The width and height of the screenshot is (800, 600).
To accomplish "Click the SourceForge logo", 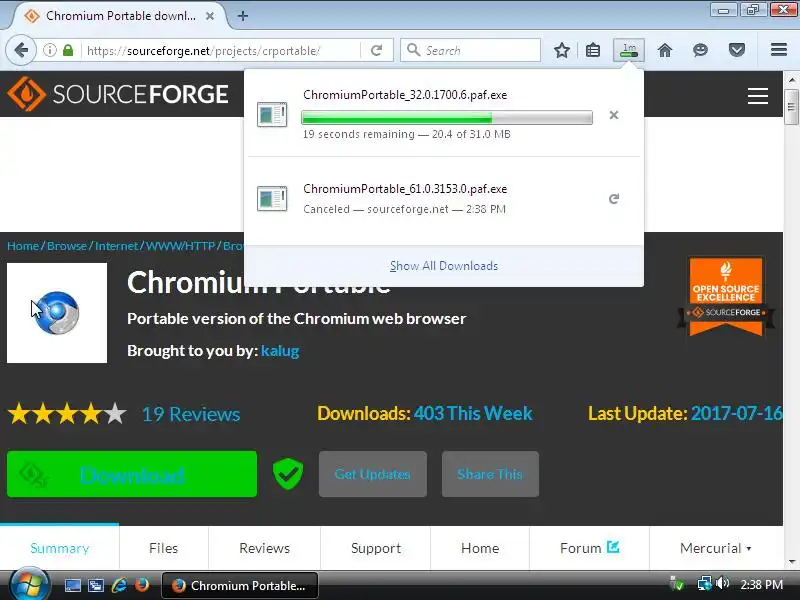I will click(x=118, y=94).
